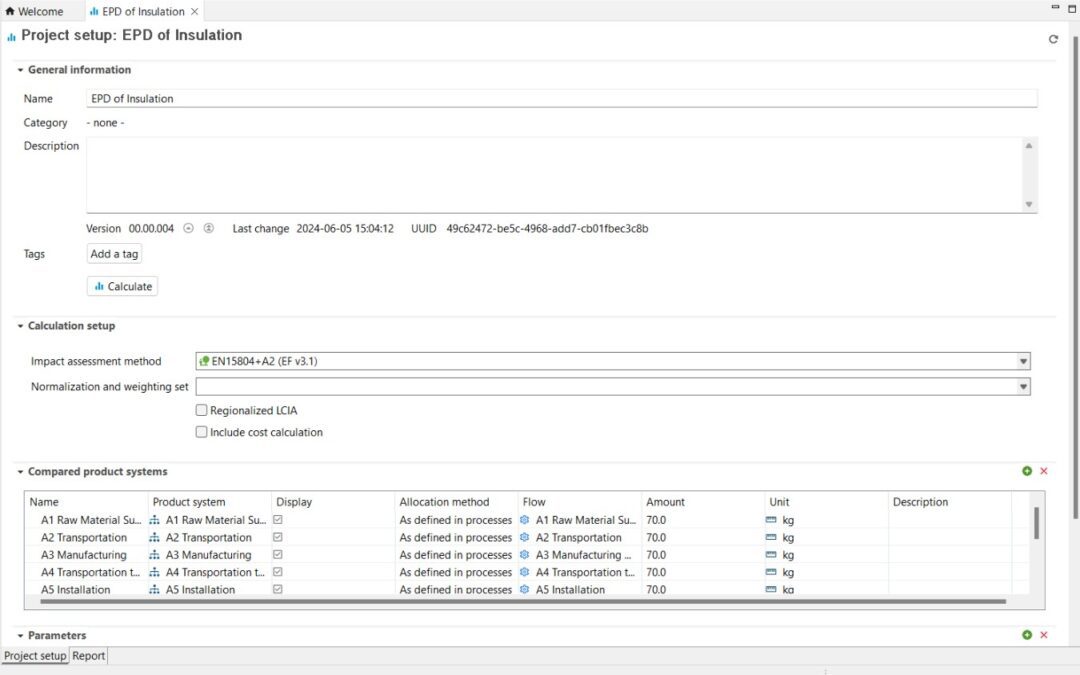Screen dimensions: 1080x675
Task: Enable Include cost calculation checkbox
Action: (202, 432)
